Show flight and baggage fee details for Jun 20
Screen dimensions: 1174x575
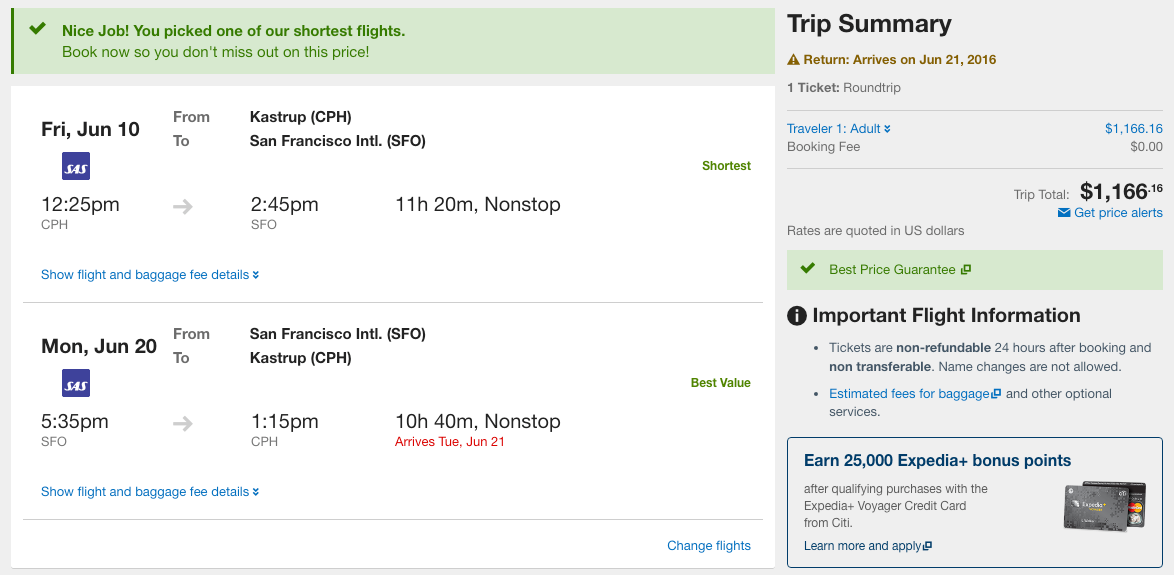click(x=150, y=492)
